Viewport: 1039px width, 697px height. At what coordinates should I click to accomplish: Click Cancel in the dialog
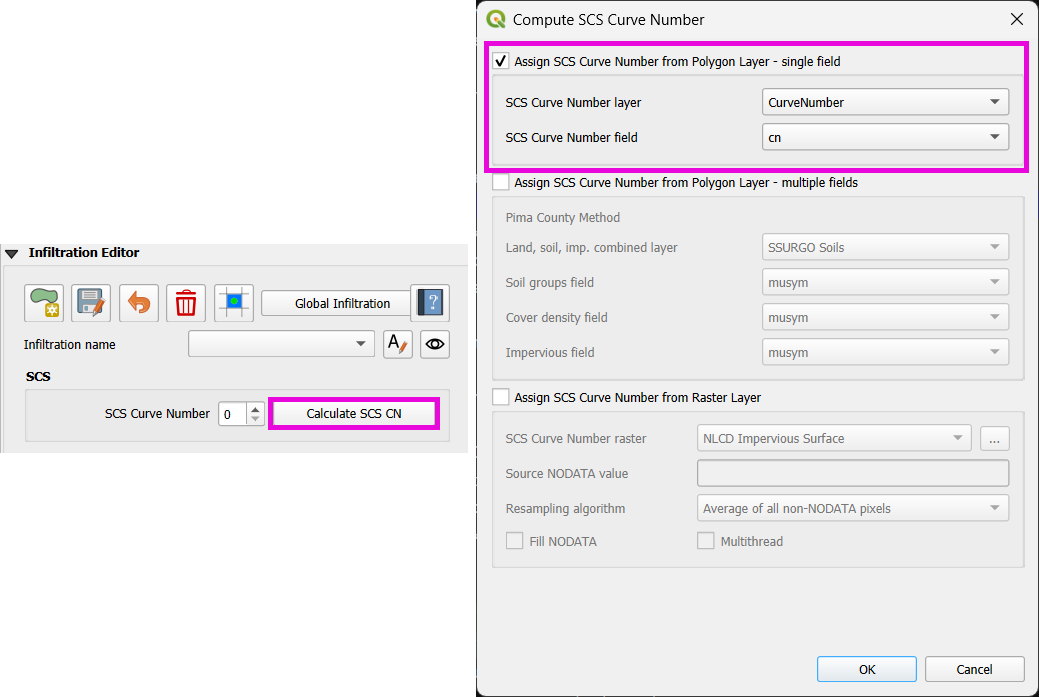[974, 669]
